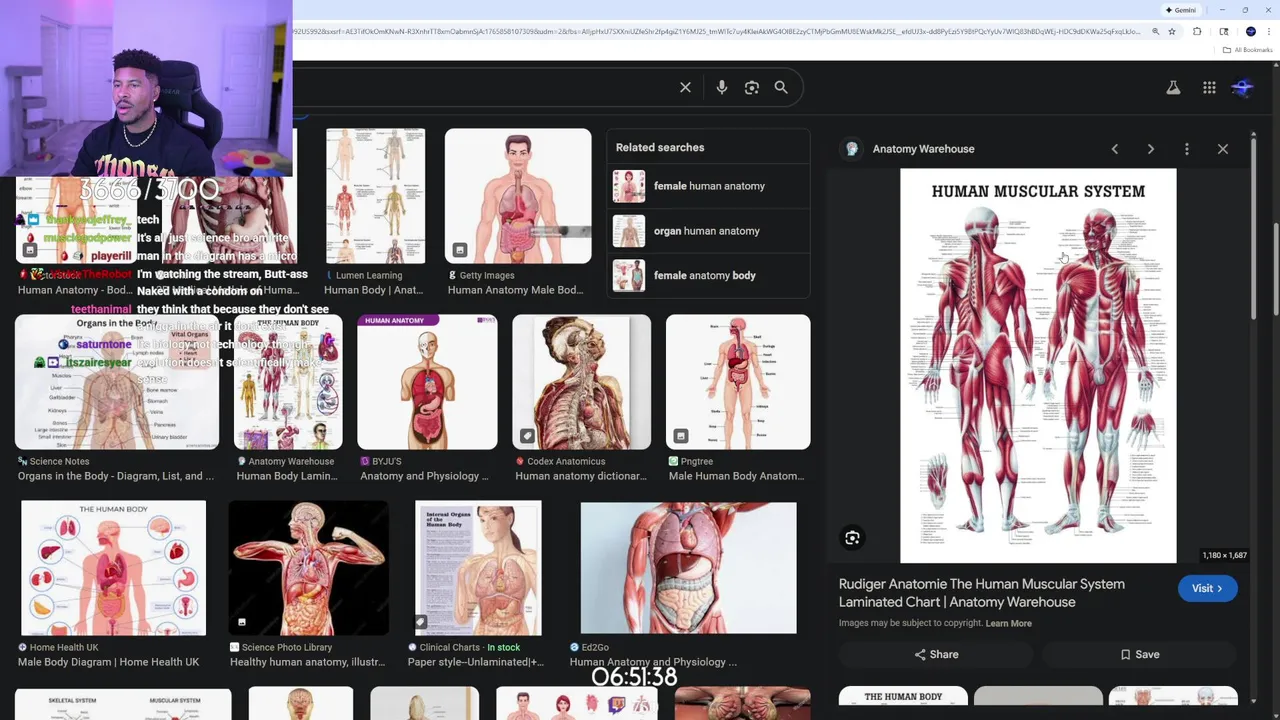This screenshot has height=720, width=1280.
Task: Open Anatomy Warehouse source name in preview header
Action: click(923, 149)
